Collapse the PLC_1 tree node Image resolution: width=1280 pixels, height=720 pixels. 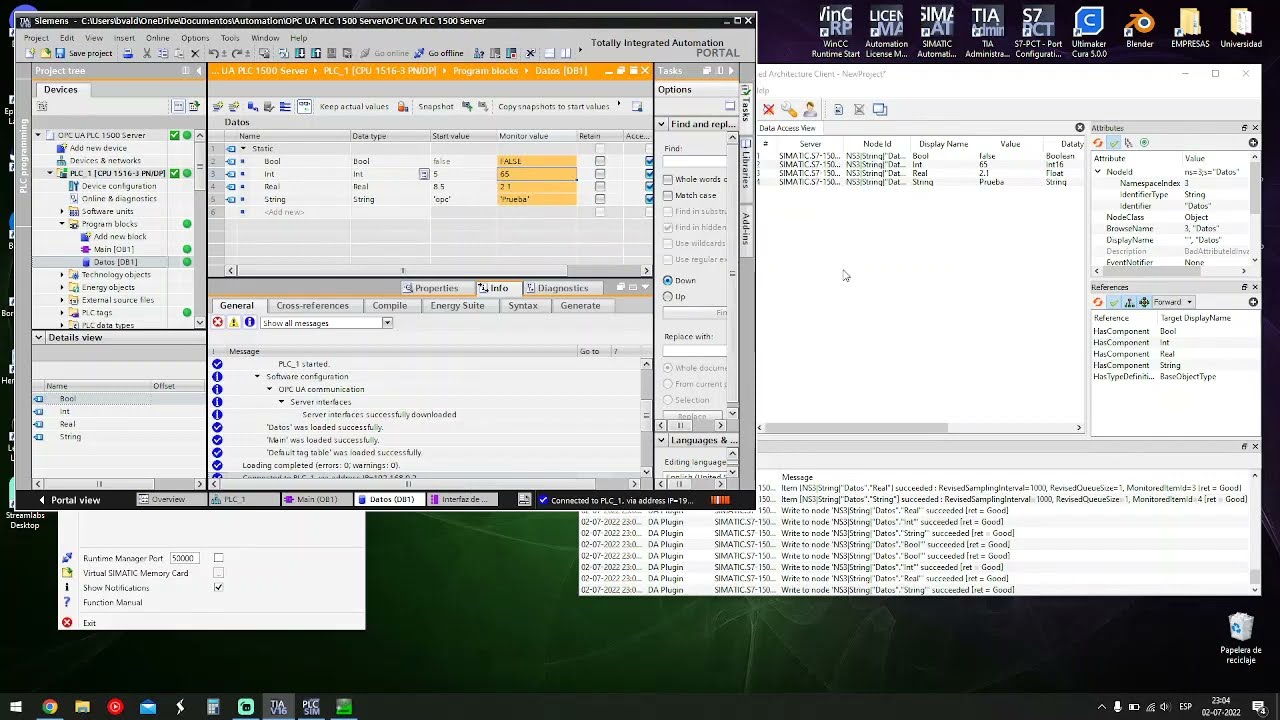tap(50, 173)
